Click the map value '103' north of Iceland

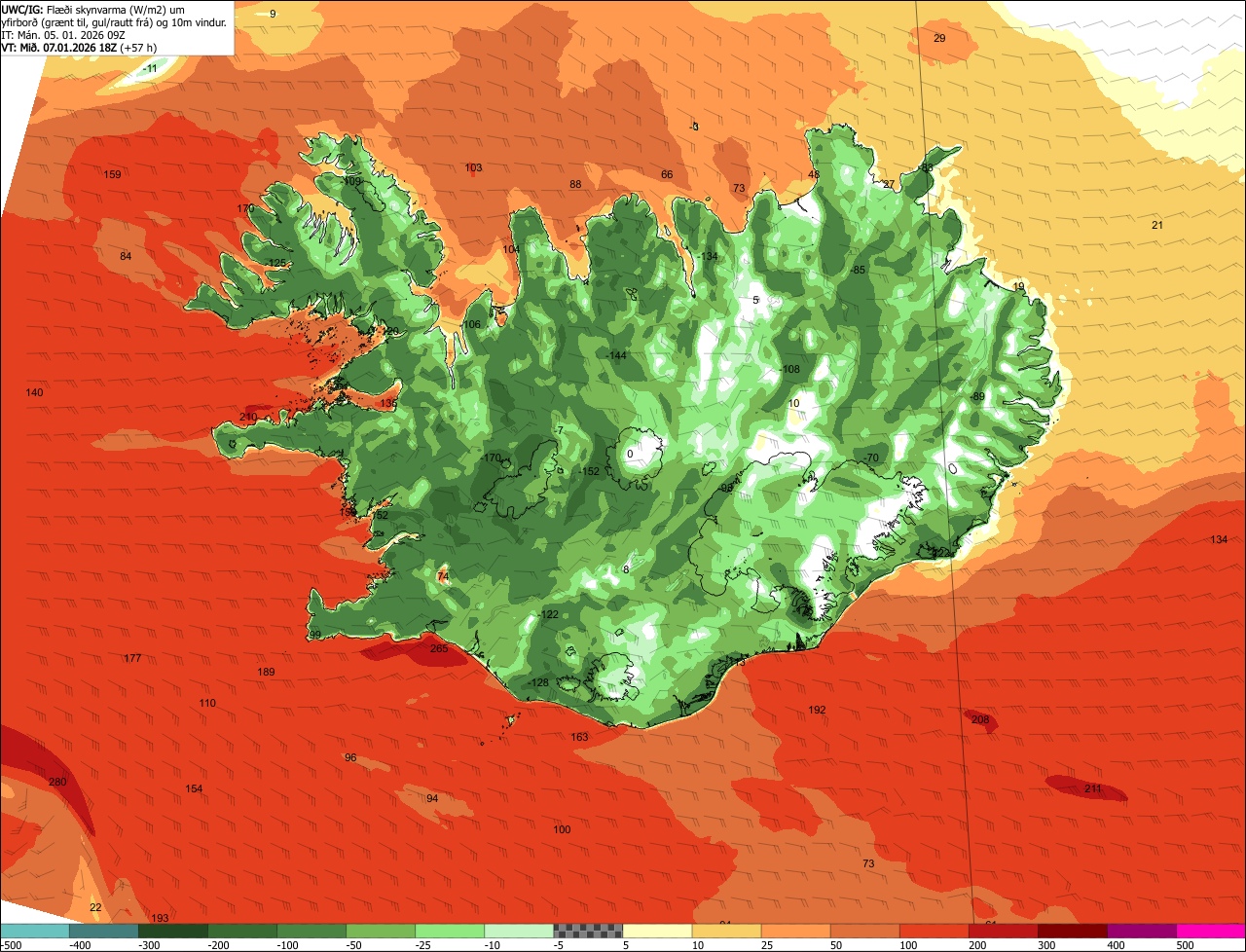pos(474,168)
